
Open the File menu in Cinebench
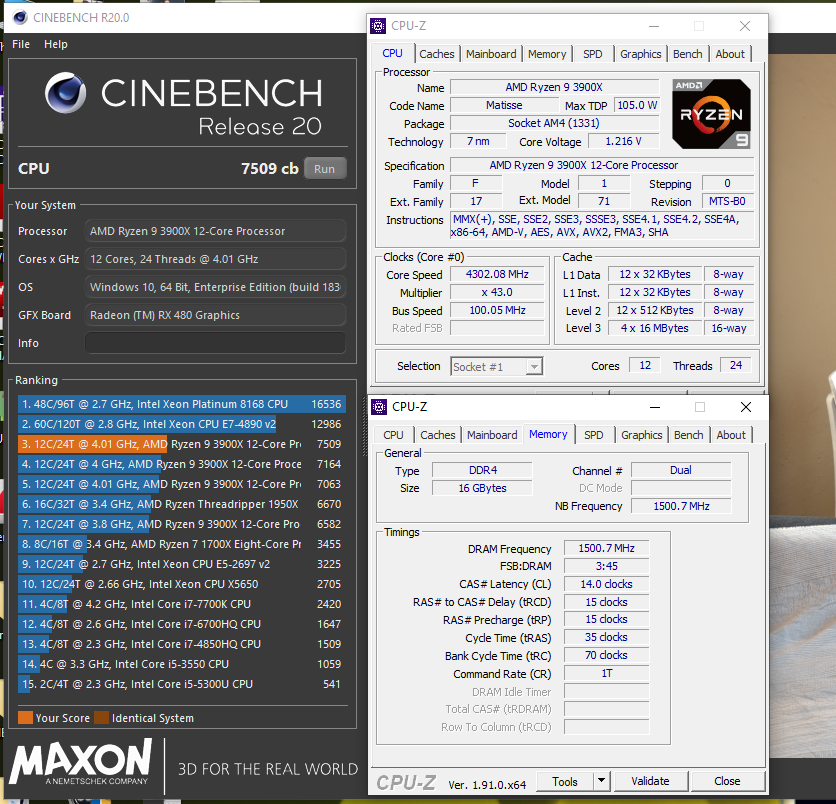click(x=21, y=44)
